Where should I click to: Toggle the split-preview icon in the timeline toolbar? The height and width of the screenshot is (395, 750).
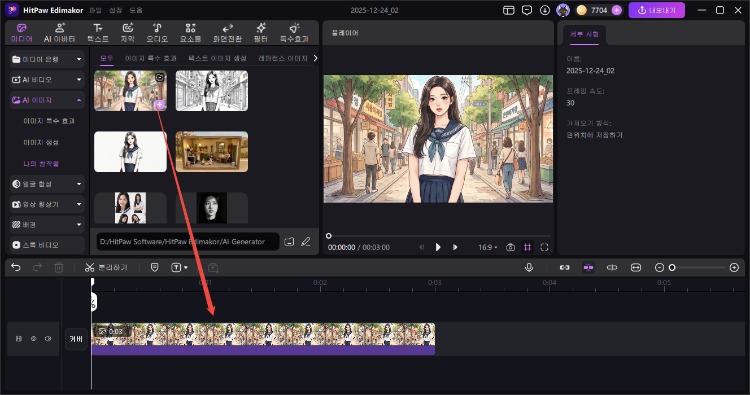(x=612, y=267)
